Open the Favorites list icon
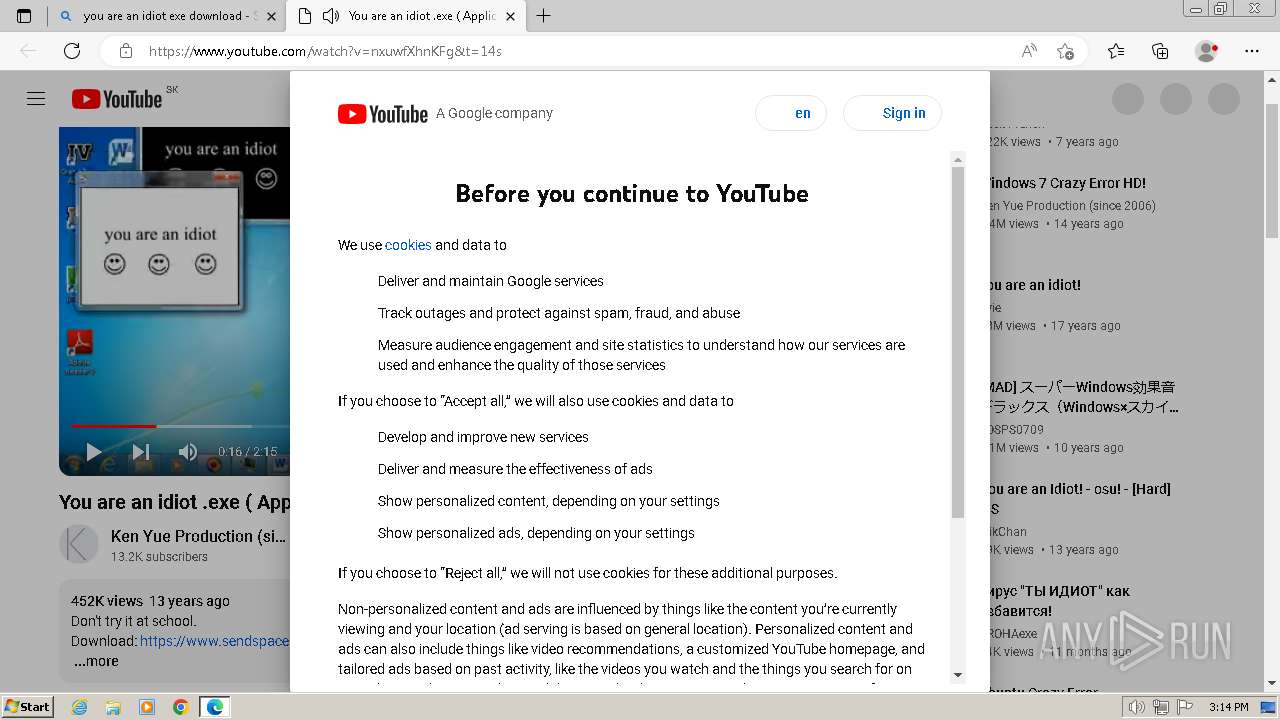The width and height of the screenshot is (1280, 720). pyautogui.click(x=1116, y=51)
